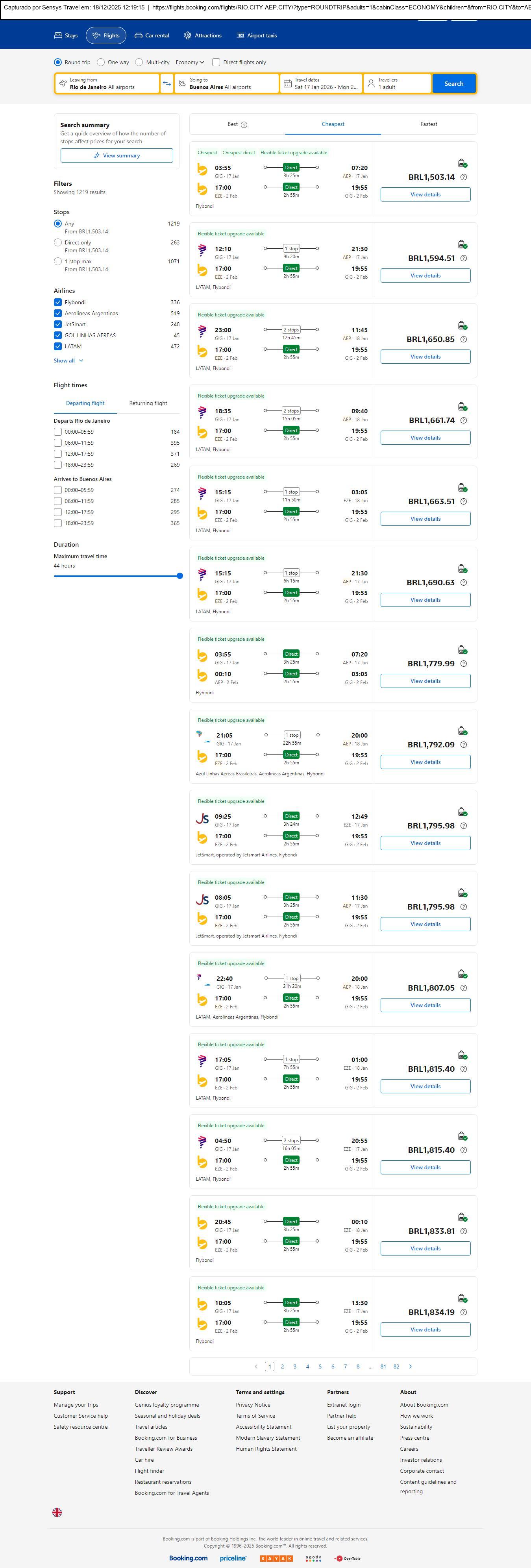Viewport: 531px width, 1568px height.
Task: Switch to the Fastest sorting tab
Action: click(x=429, y=124)
